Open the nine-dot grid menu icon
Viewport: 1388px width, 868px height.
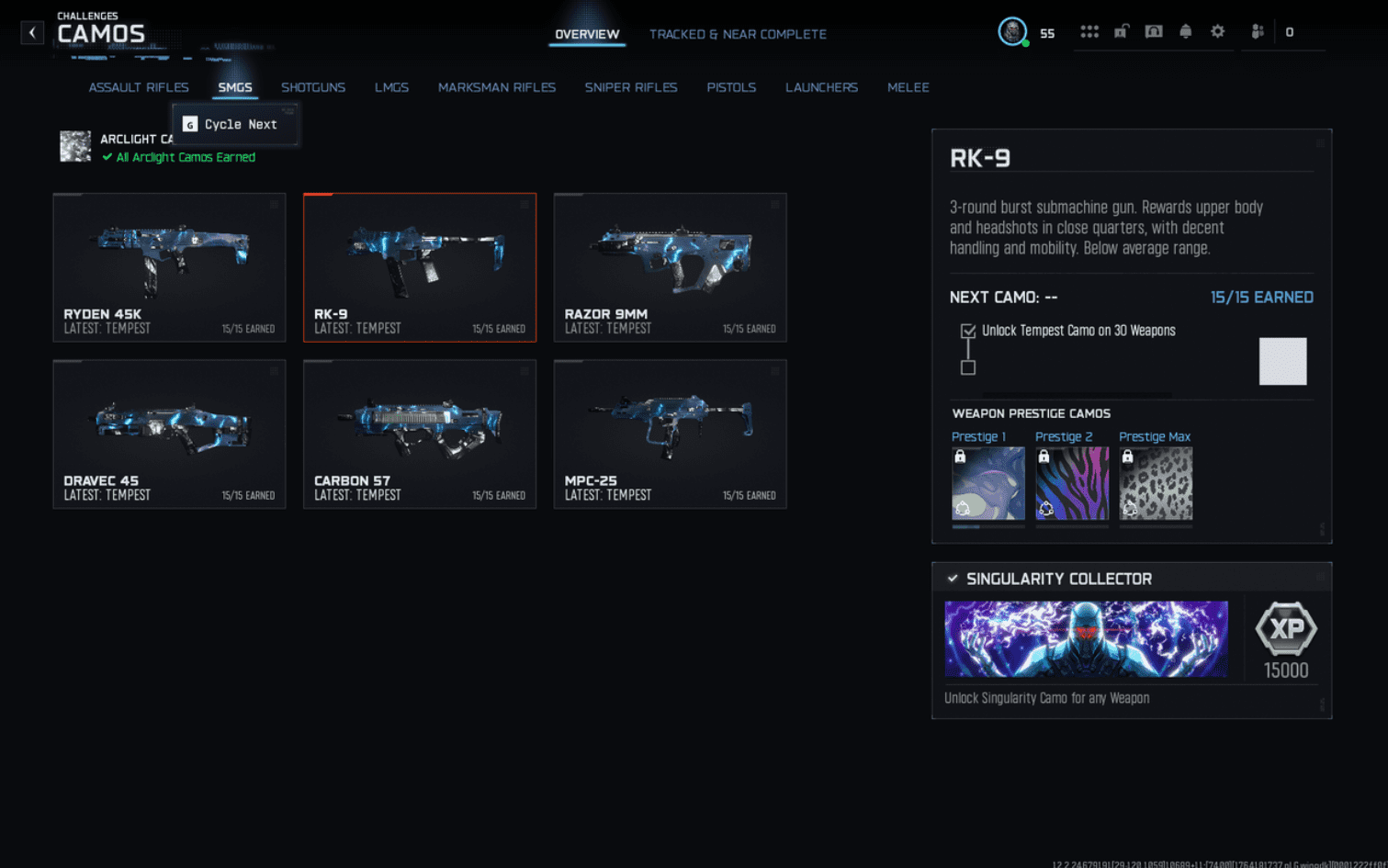point(1089,32)
